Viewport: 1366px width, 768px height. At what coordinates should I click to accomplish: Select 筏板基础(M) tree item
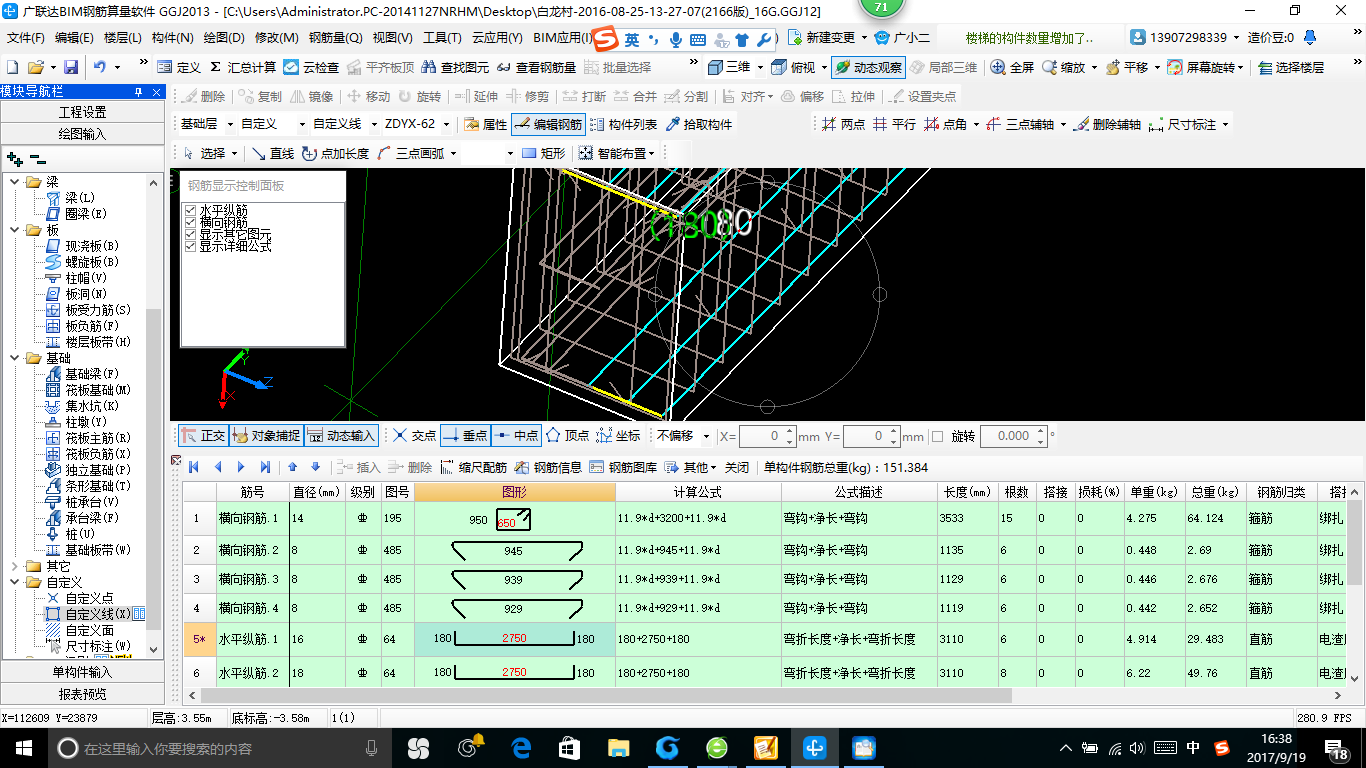(89, 390)
